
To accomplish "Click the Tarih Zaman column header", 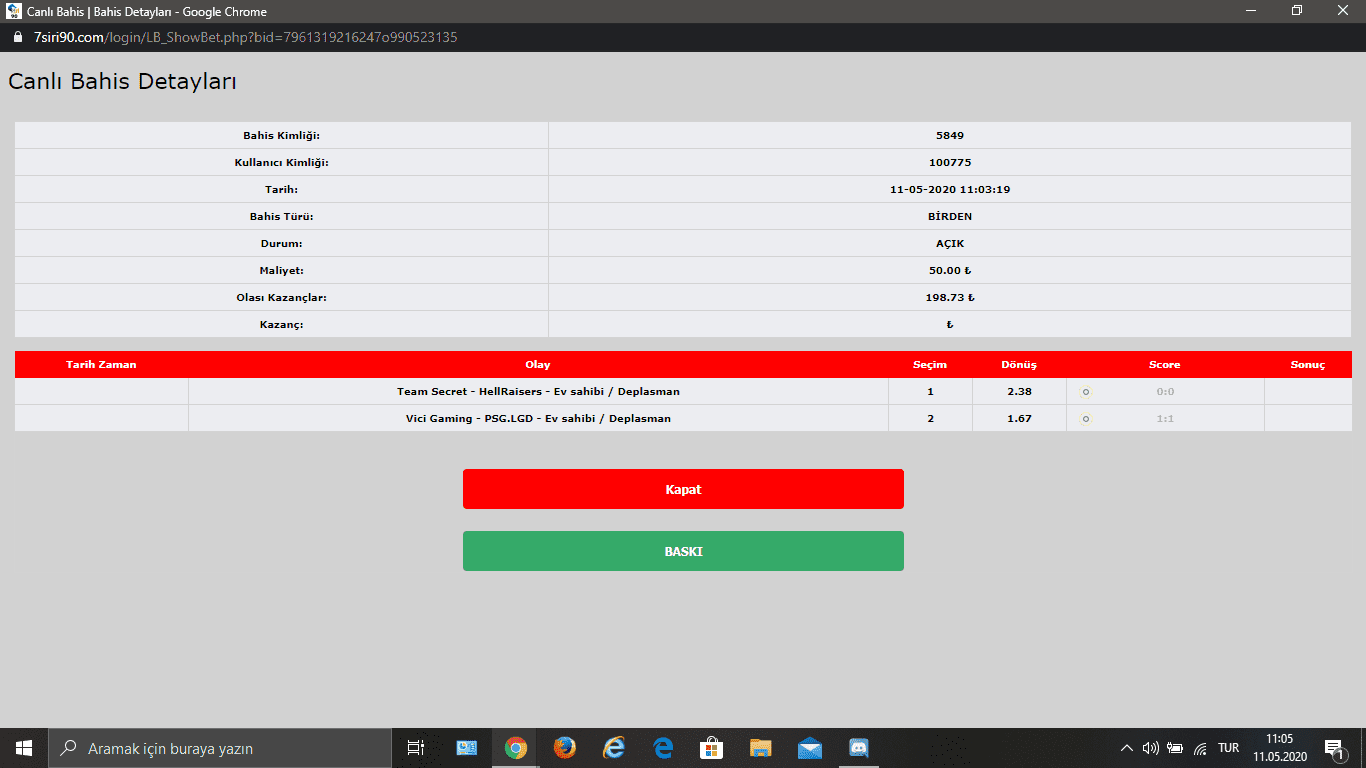I will [101, 365].
